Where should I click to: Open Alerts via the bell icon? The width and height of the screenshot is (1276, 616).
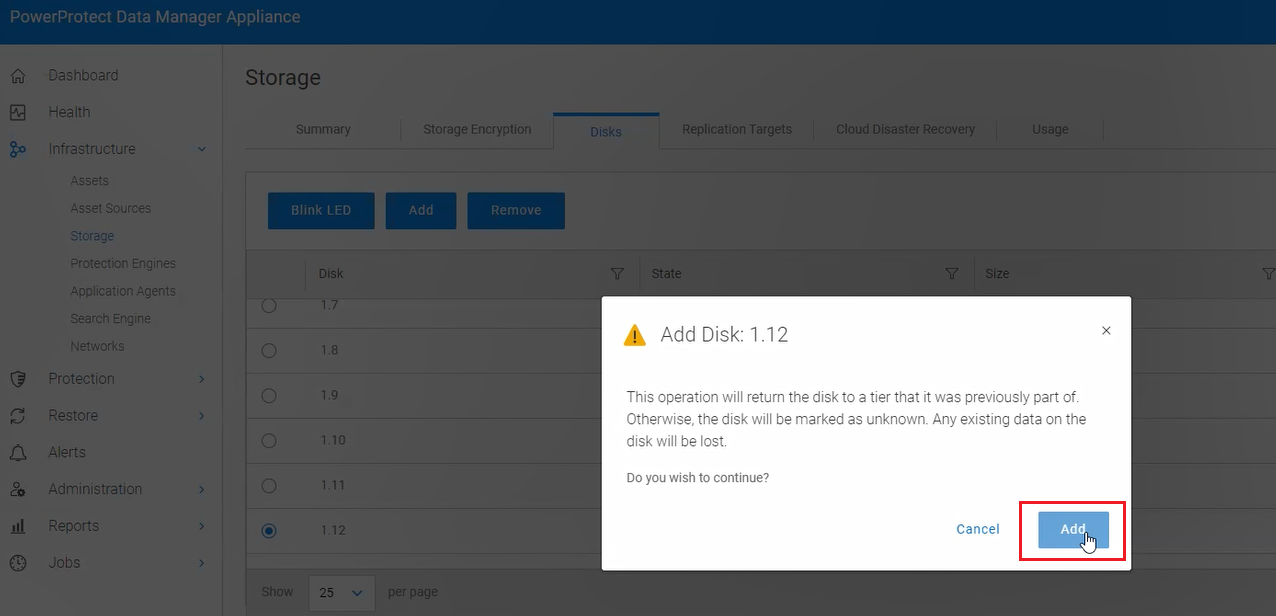click(20, 452)
